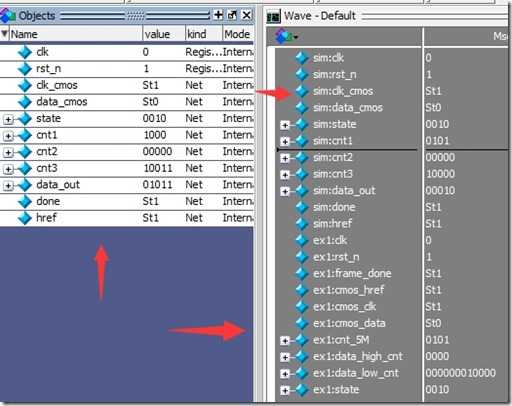The height and width of the screenshot is (406, 512).
Task: Select the cnt3 row name in Objects
Action: (47, 168)
